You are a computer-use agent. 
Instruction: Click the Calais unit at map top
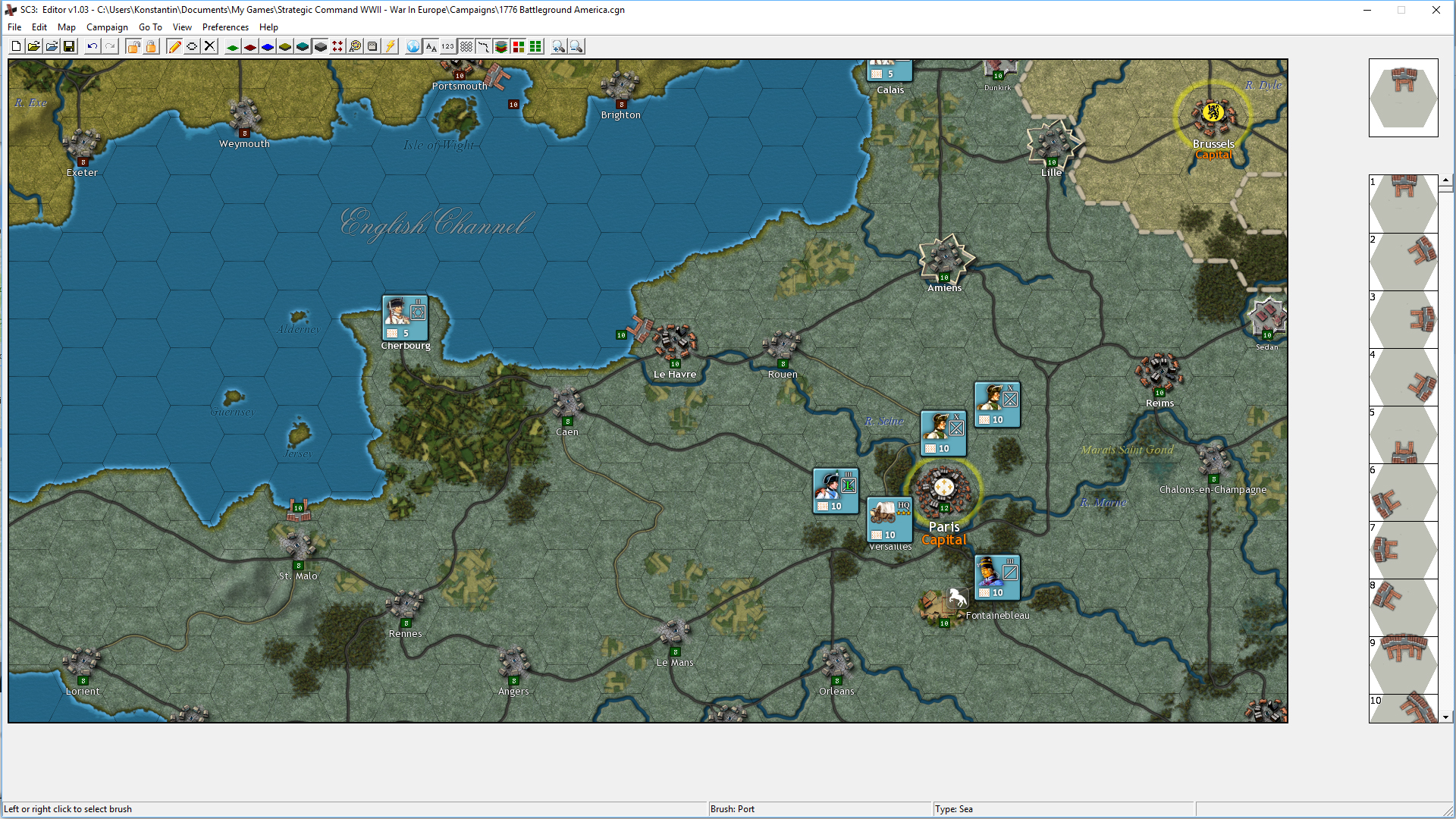(x=890, y=70)
